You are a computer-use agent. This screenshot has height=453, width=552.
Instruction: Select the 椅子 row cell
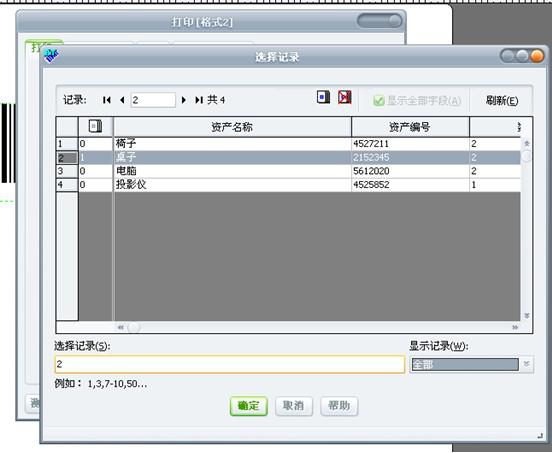point(232,144)
